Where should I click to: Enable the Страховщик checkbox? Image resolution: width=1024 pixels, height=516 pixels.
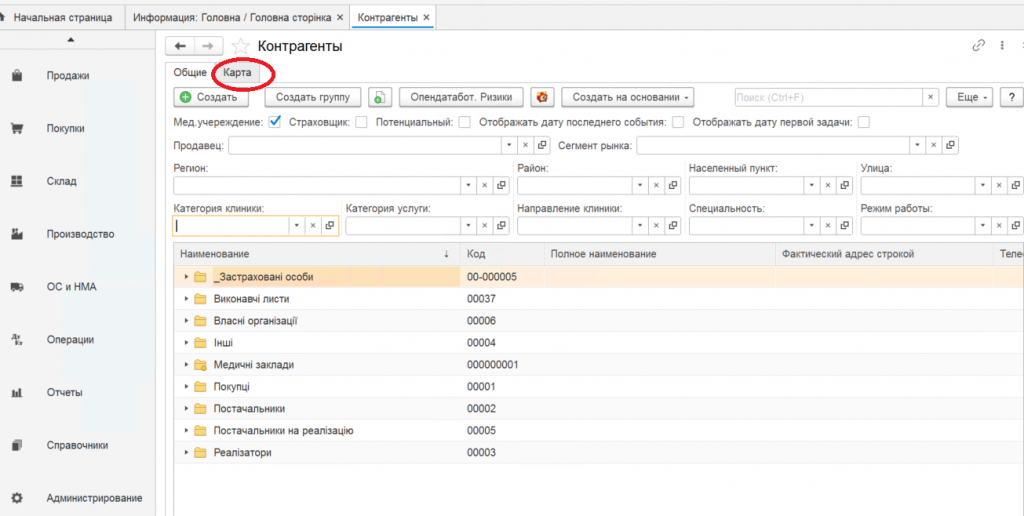pyautogui.click(x=361, y=122)
